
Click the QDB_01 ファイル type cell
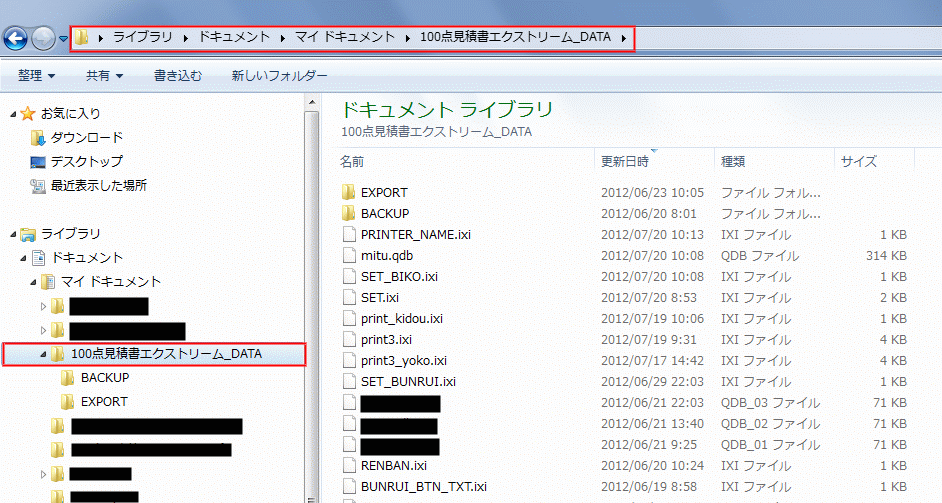pyautogui.click(x=770, y=445)
